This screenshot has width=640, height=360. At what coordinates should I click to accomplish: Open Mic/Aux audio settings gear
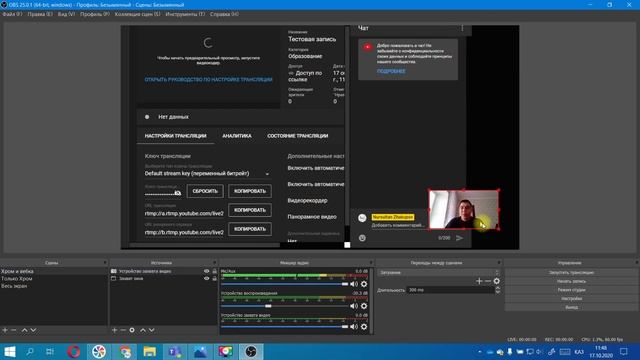click(364, 284)
